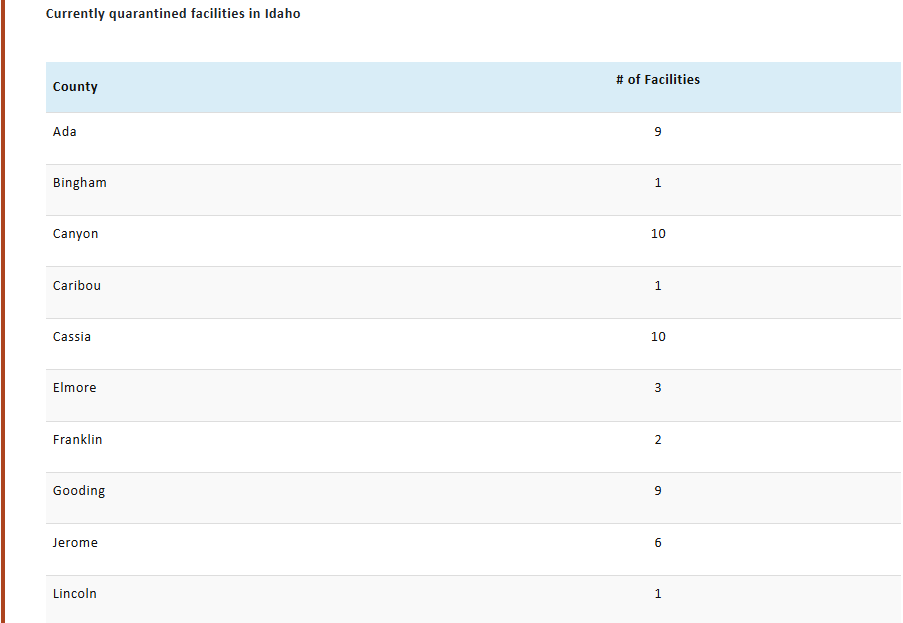
Task: Select the heading 'Currently quarantined facilities in Idaho'
Action: pos(173,14)
